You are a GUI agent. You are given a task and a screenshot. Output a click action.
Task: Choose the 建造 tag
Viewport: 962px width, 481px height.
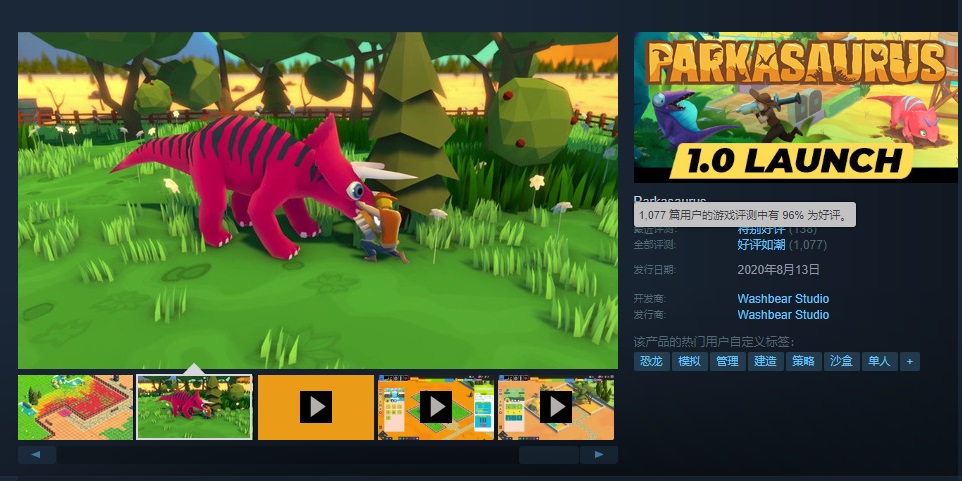[x=765, y=361]
